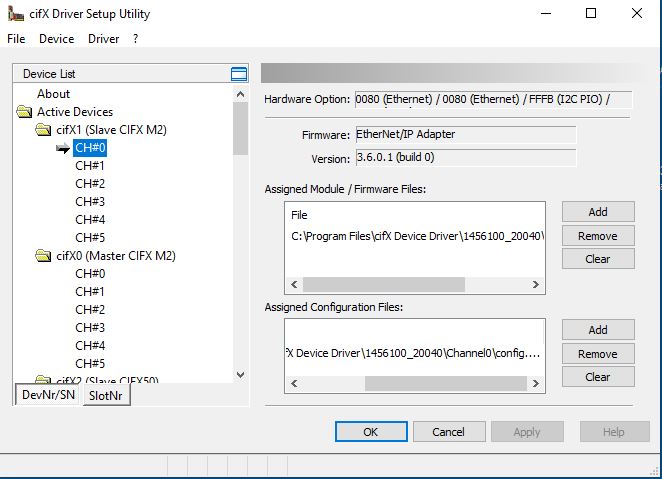
Task: Click the Apply button
Action: click(527, 432)
